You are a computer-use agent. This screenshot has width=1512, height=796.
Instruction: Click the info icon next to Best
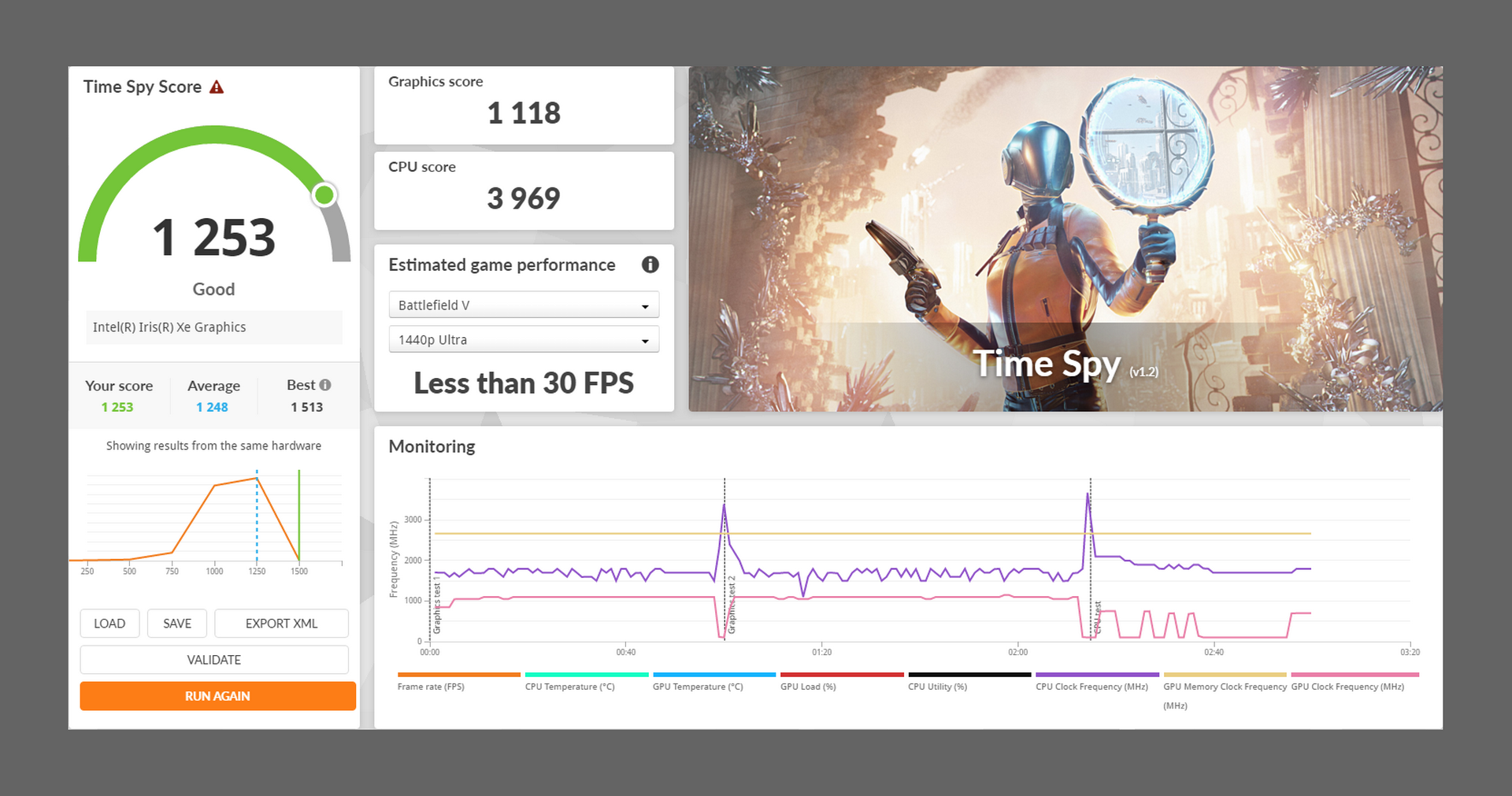(325, 385)
